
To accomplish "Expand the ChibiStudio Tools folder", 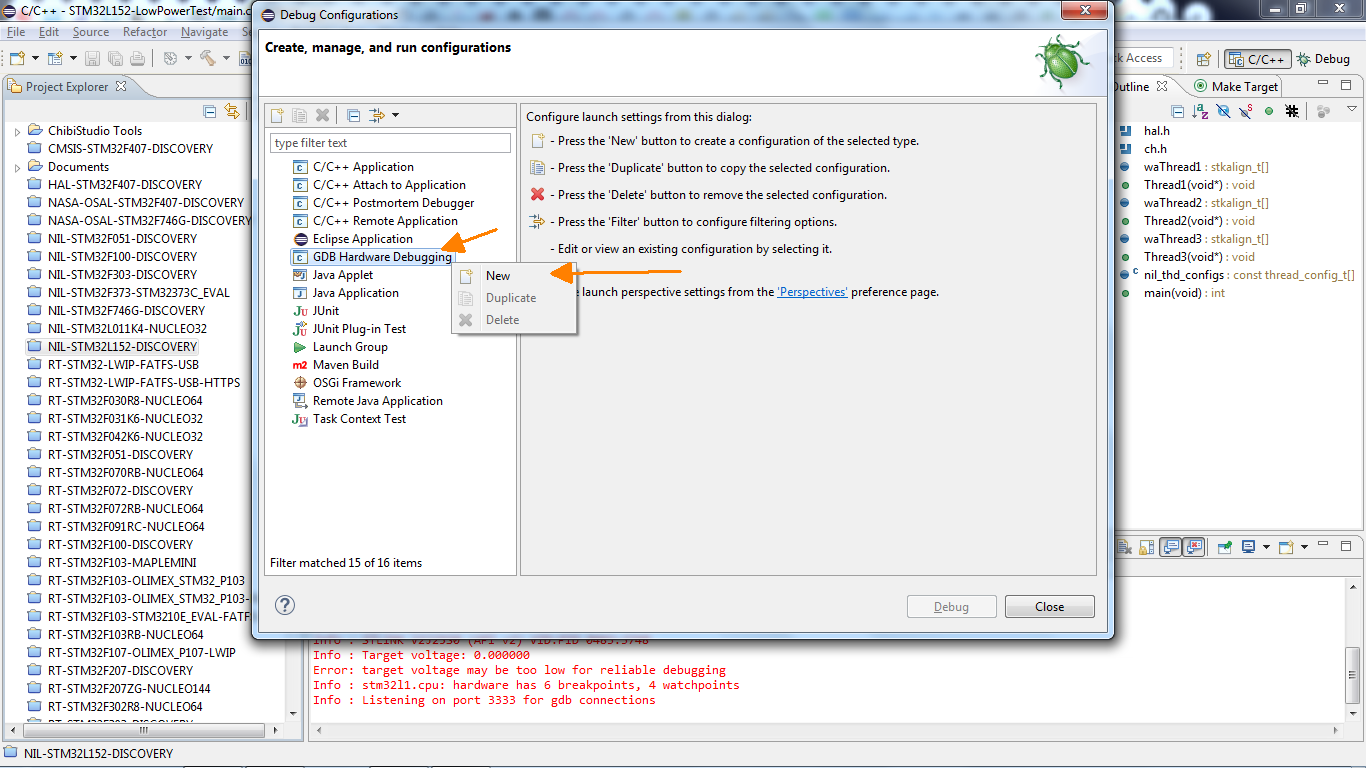I will [17, 131].
